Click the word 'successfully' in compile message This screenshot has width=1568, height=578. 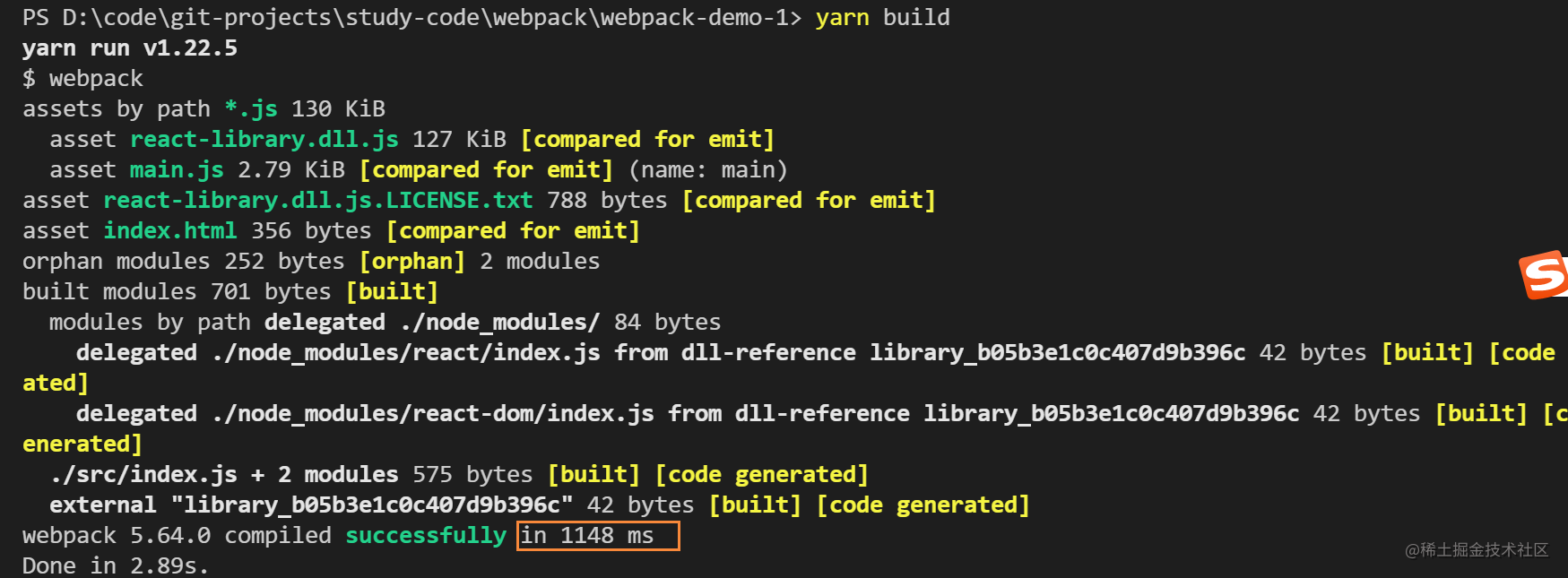tap(426, 536)
